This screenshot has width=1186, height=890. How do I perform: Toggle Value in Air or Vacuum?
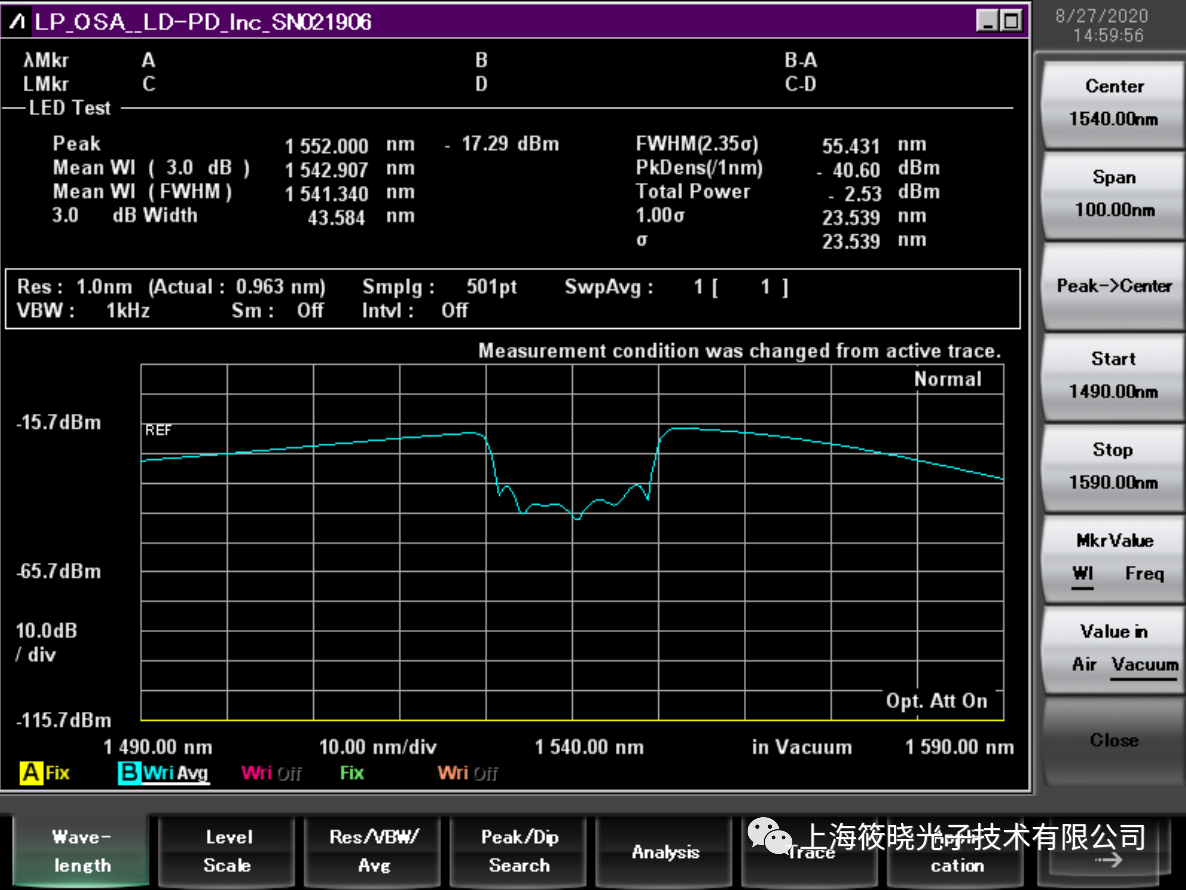click(x=1113, y=648)
